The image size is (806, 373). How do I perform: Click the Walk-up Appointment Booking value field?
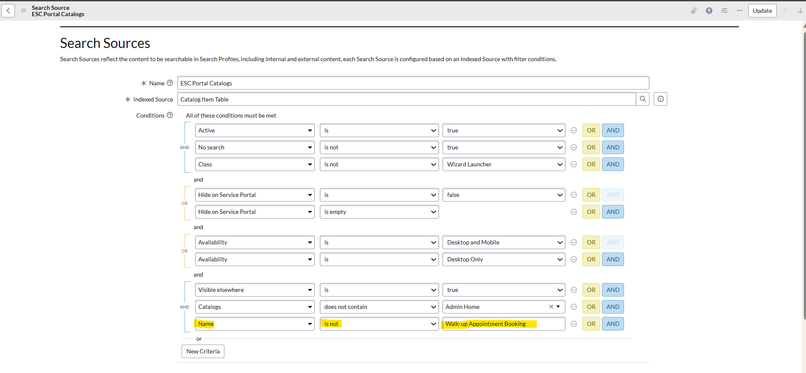click(504, 324)
